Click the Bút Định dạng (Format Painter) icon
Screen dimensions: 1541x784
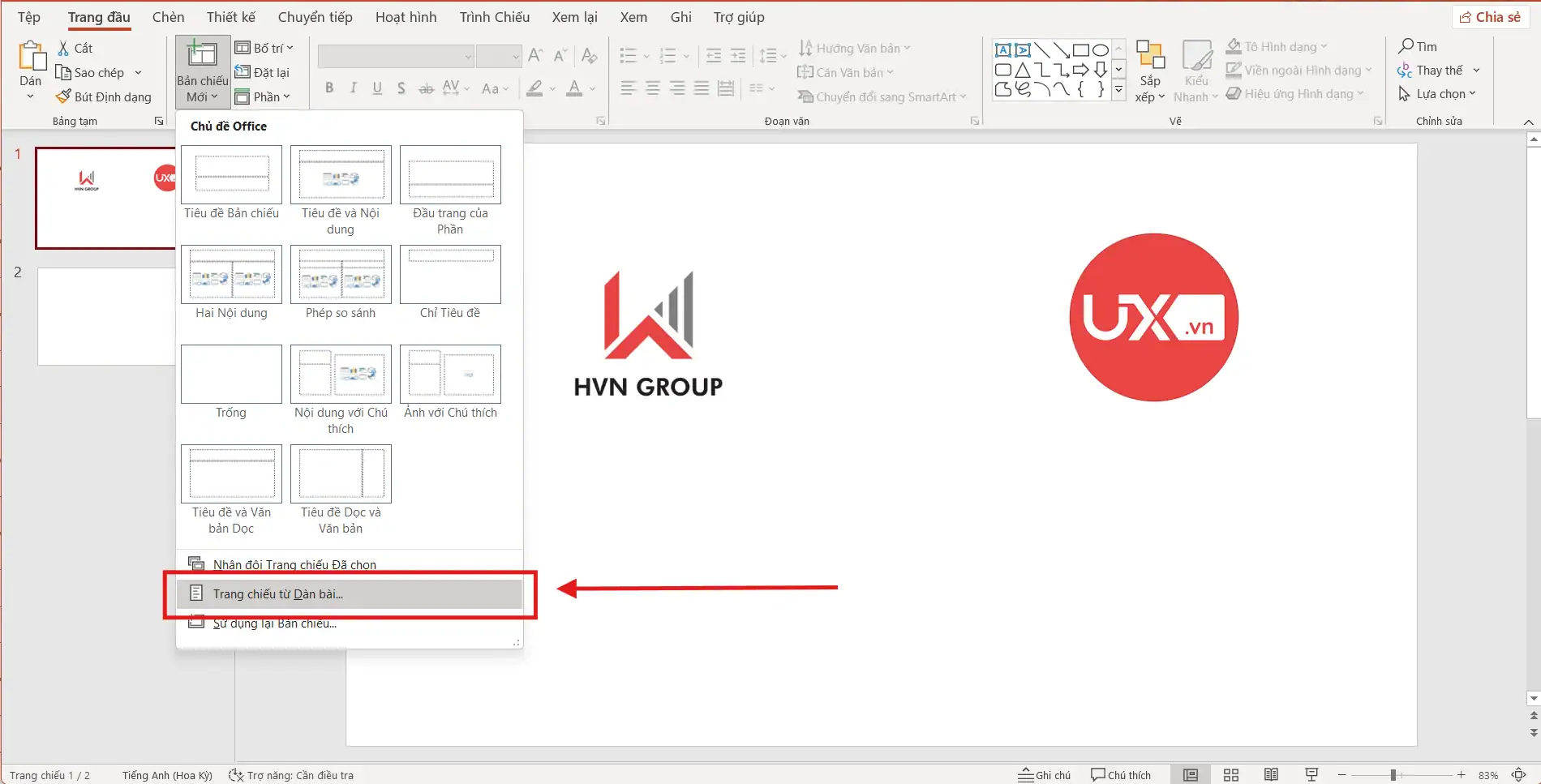pos(63,96)
